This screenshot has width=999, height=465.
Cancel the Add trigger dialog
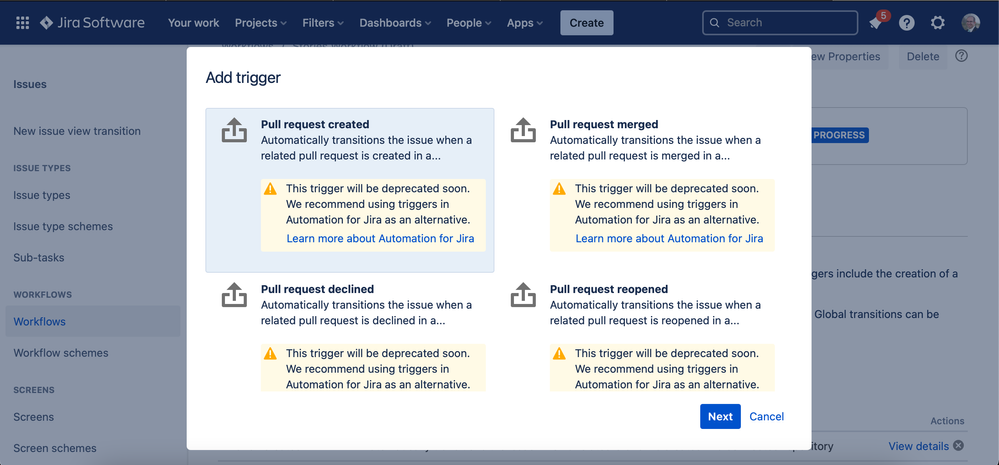[x=766, y=417]
